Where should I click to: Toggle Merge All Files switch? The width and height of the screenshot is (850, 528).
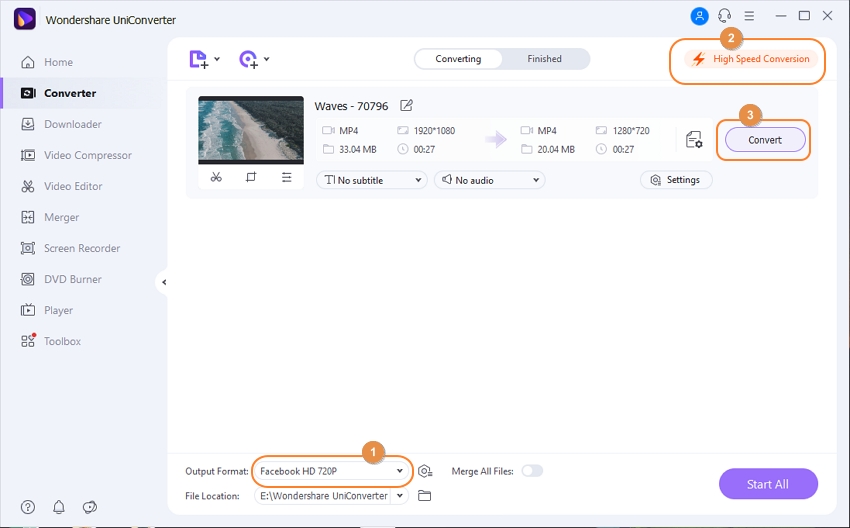pos(532,471)
